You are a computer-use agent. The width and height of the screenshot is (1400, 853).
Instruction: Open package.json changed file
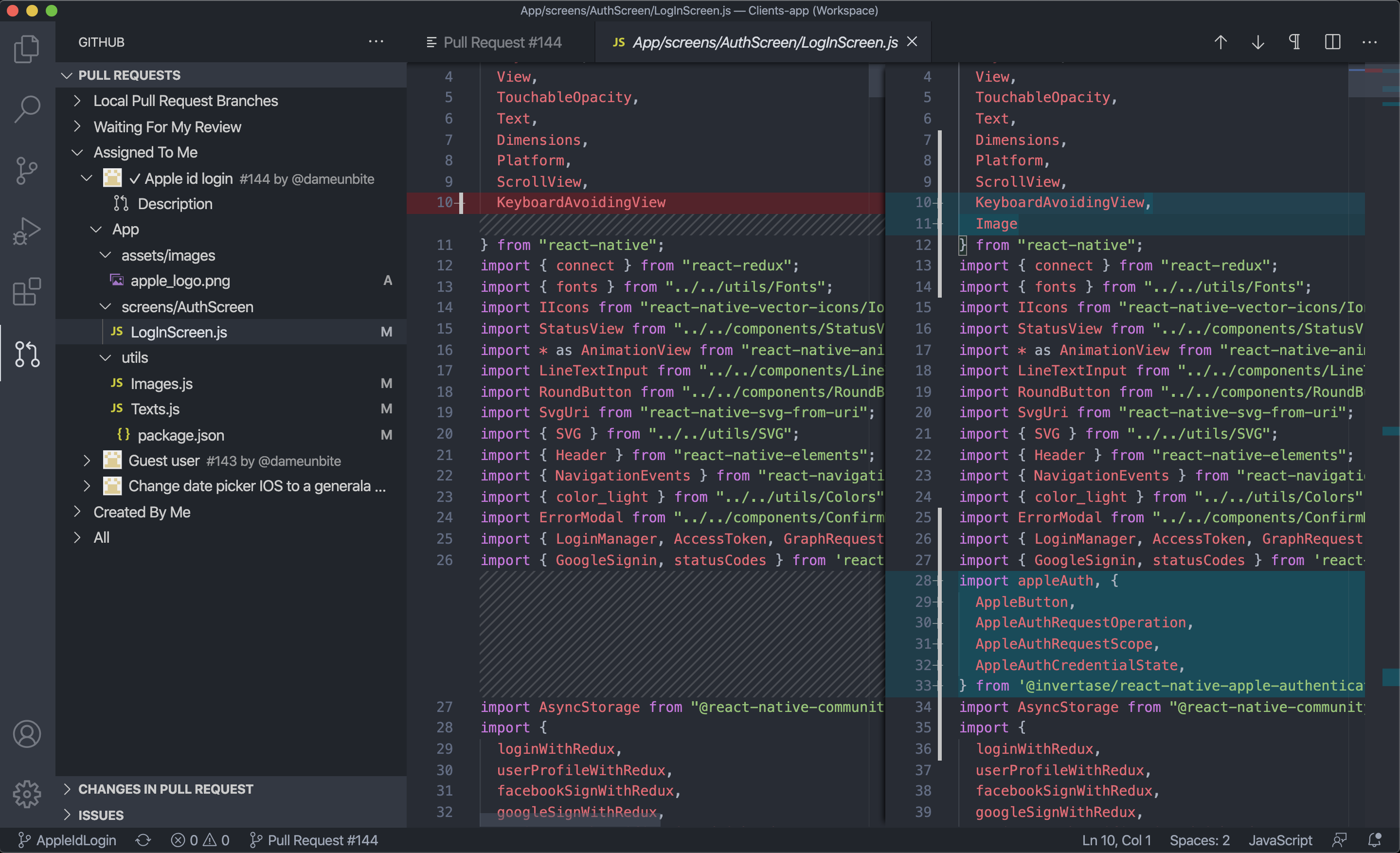coord(231,435)
